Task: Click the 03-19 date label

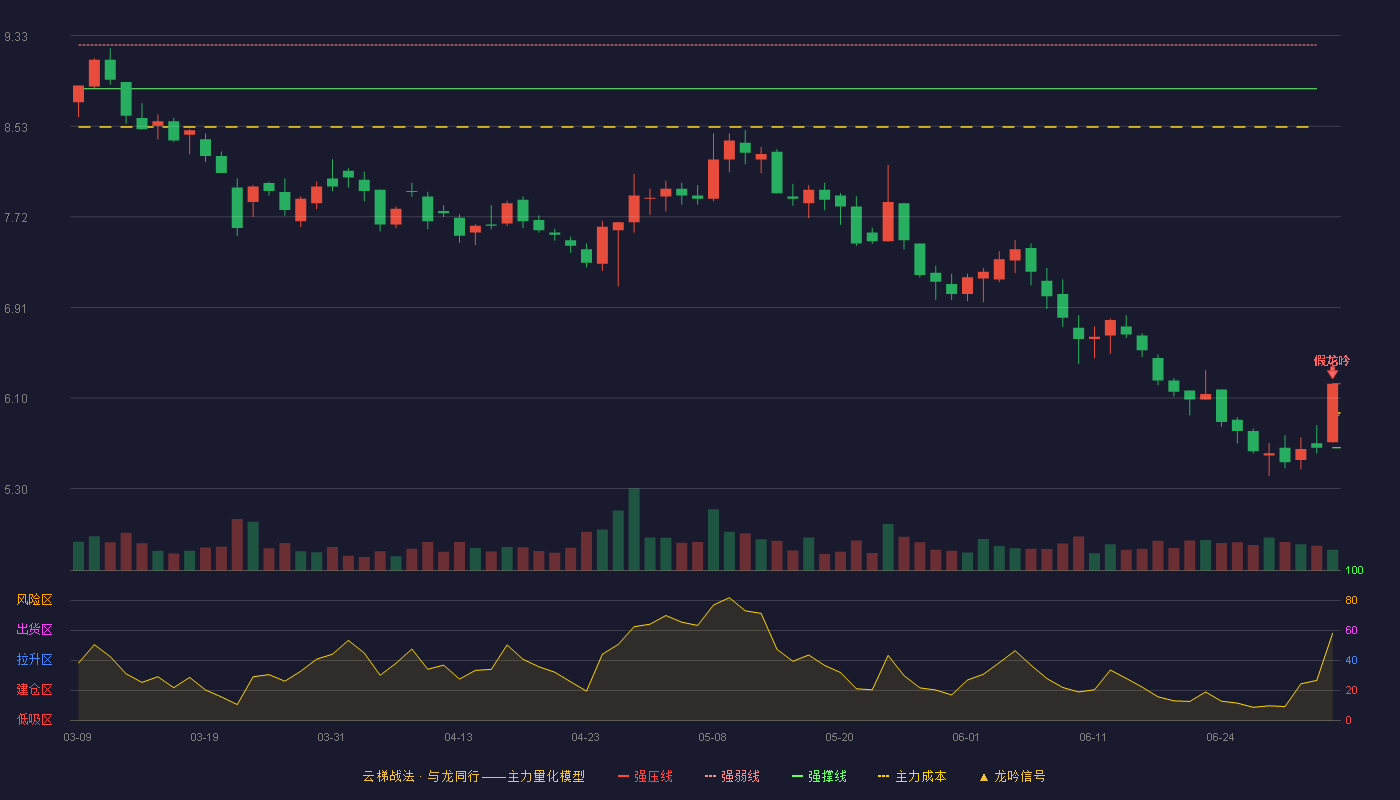Action: coord(204,737)
